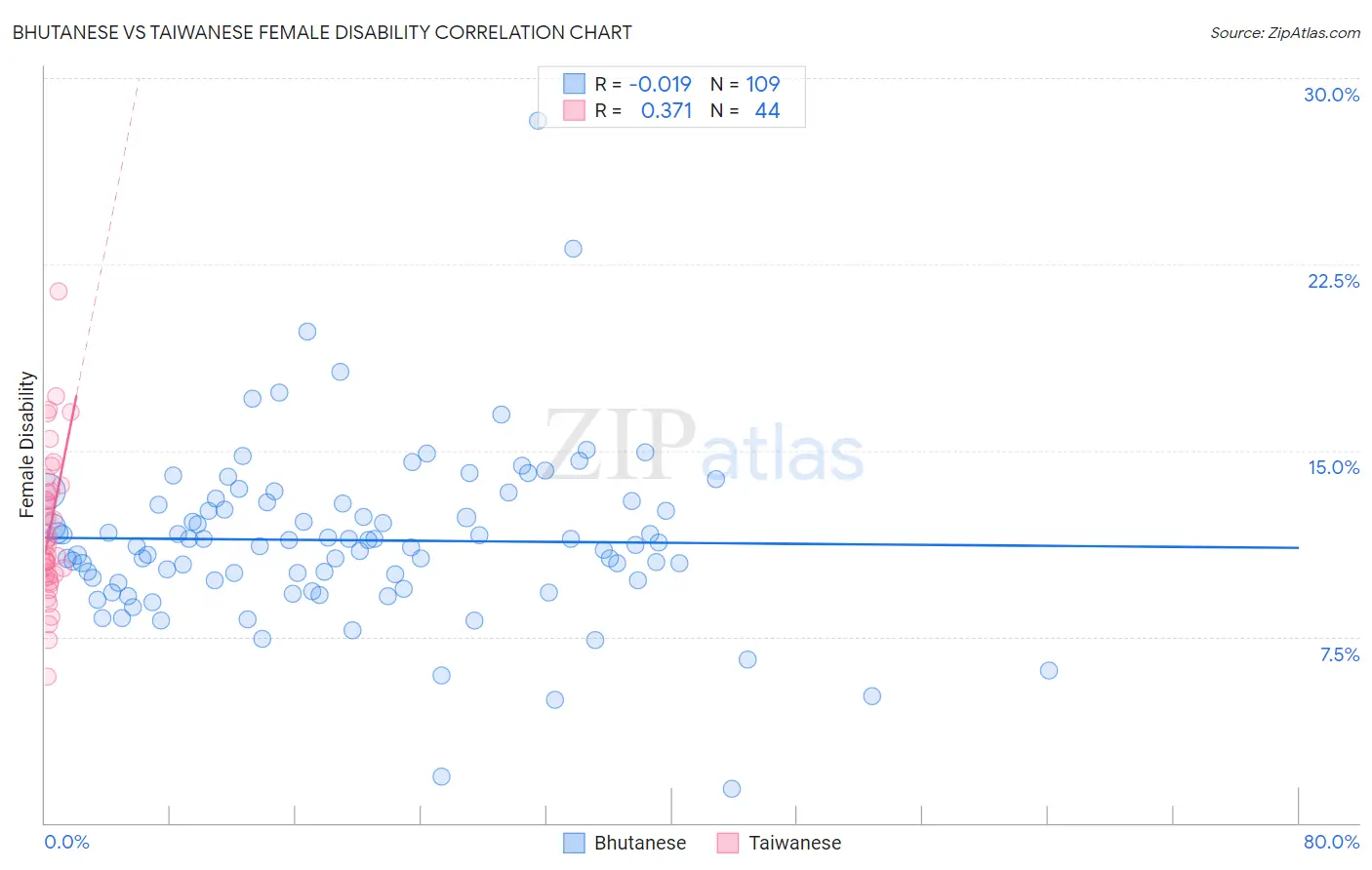Screen dimensions: 1372x870
Task: Click the ZIPatlas watermark logo
Action: pos(705,446)
